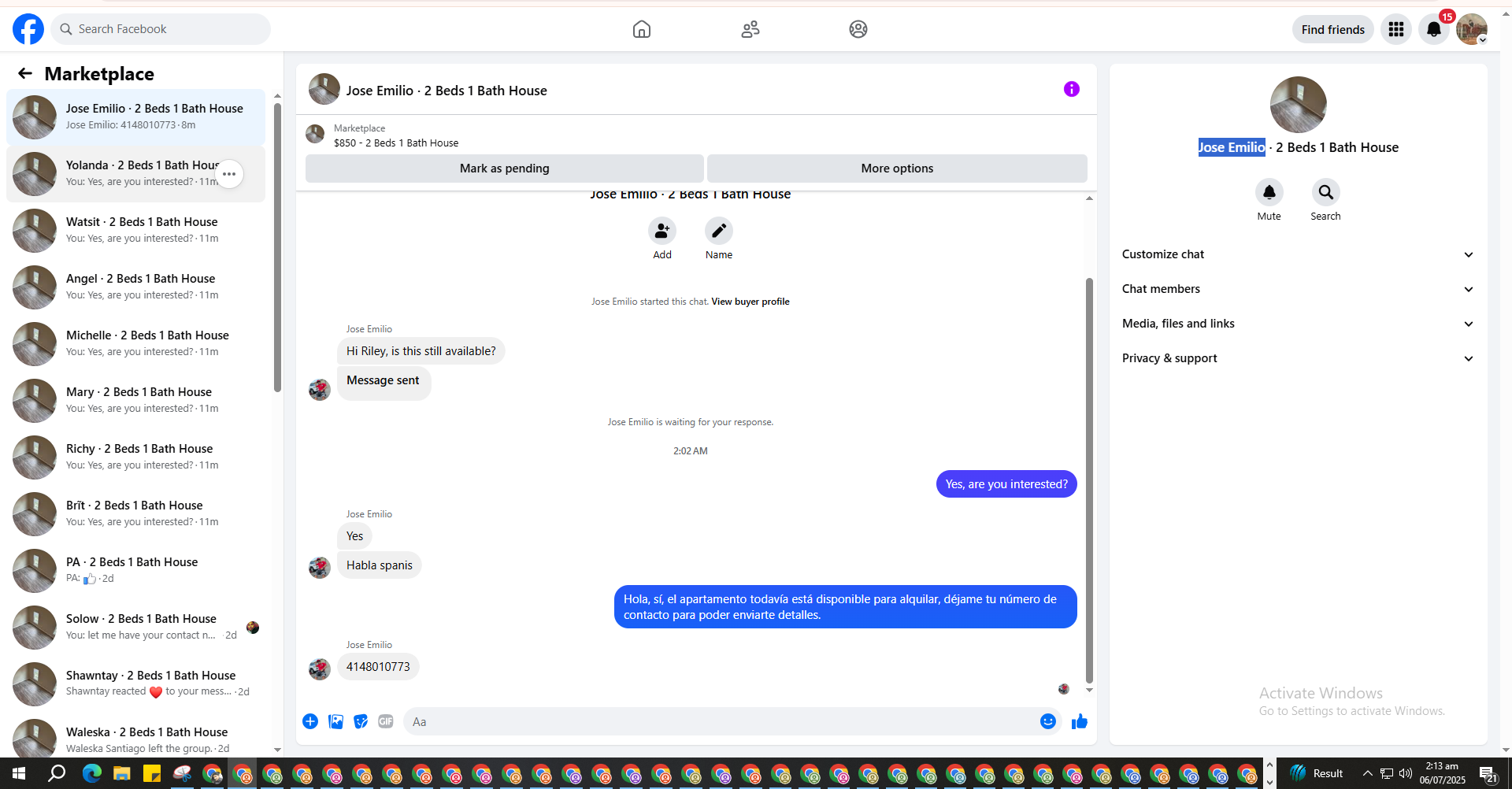Expand Privacy & support section
Image resolution: width=1512 pixels, height=789 pixels.
[x=1298, y=358]
